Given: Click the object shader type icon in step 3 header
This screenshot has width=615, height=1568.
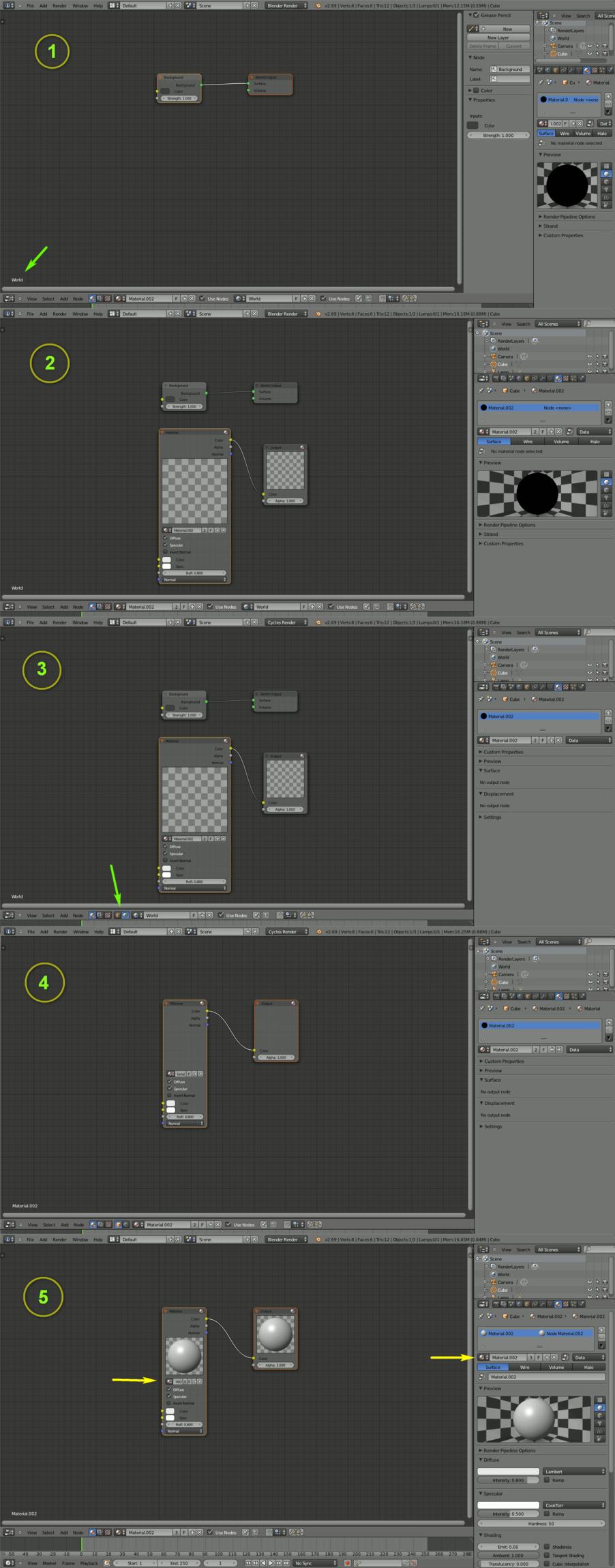Looking at the screenshot, I should pyautogui.click(x=117, y=915).
